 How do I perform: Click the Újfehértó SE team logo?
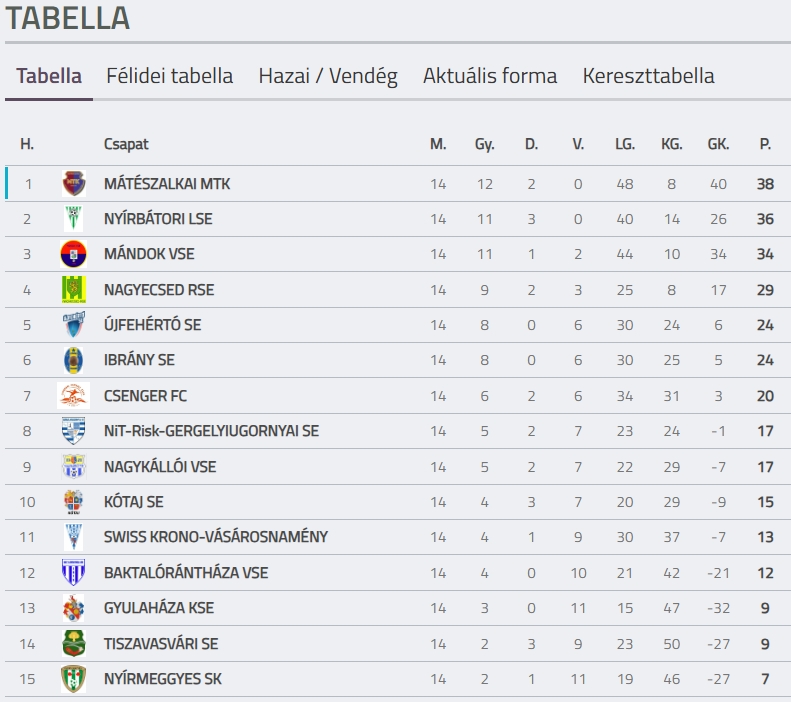(x=73, y=325)
